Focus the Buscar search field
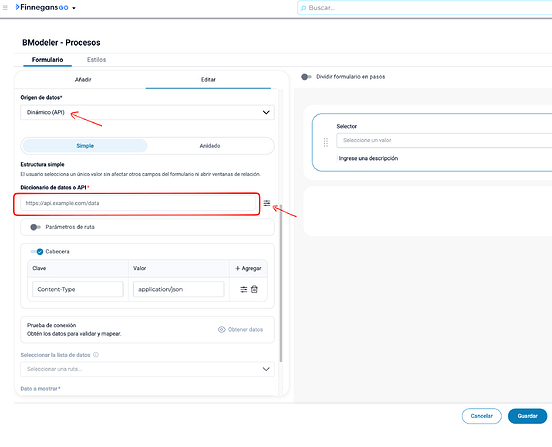 pyautogui.click(x=424, y=8)
